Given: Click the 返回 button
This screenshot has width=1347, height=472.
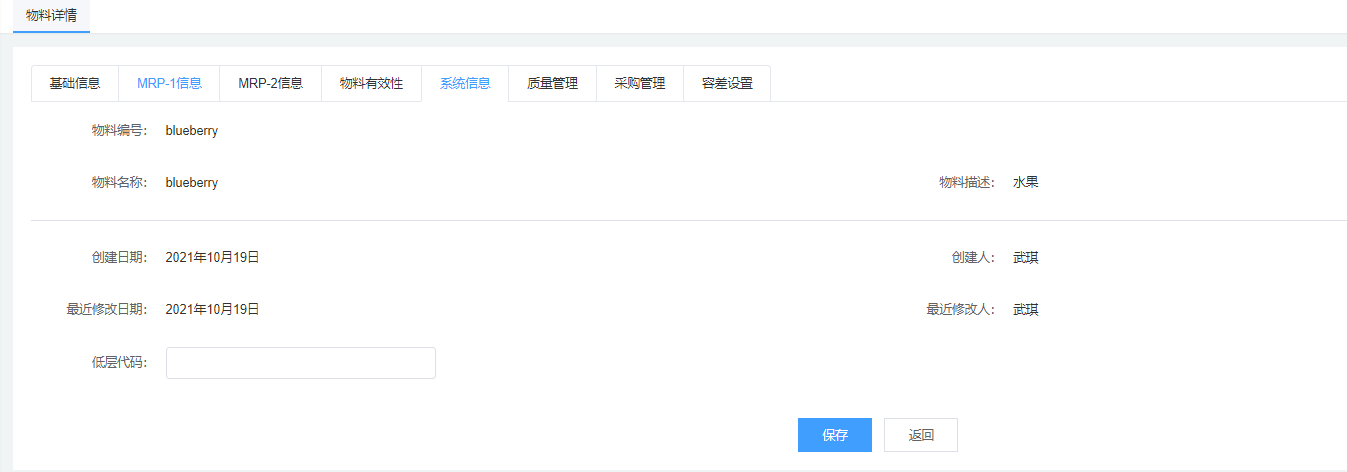Looking at the screenshot, I should [x=920, y=435].
